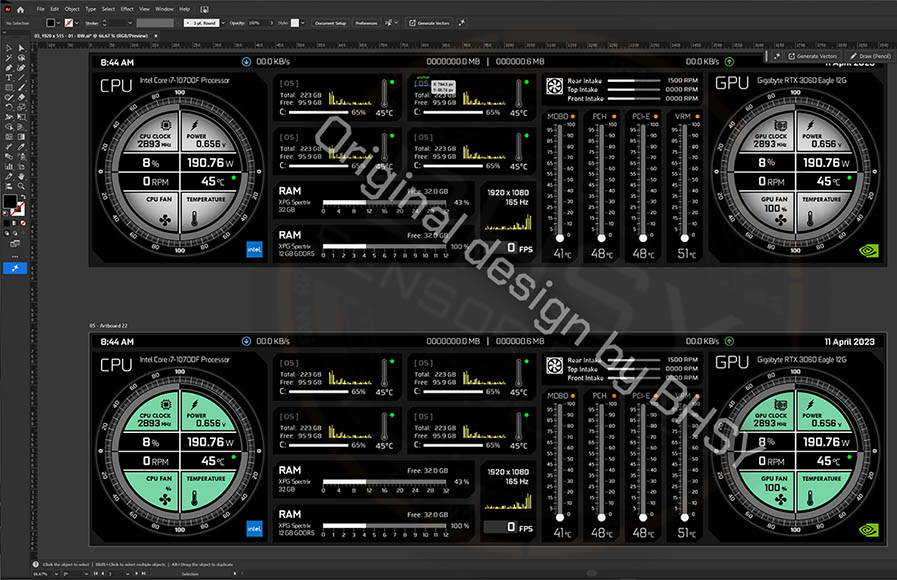The image size is (897, 580).
Task: Click Draw (Pencil) in floating bar
Action: tap(870, 56)
